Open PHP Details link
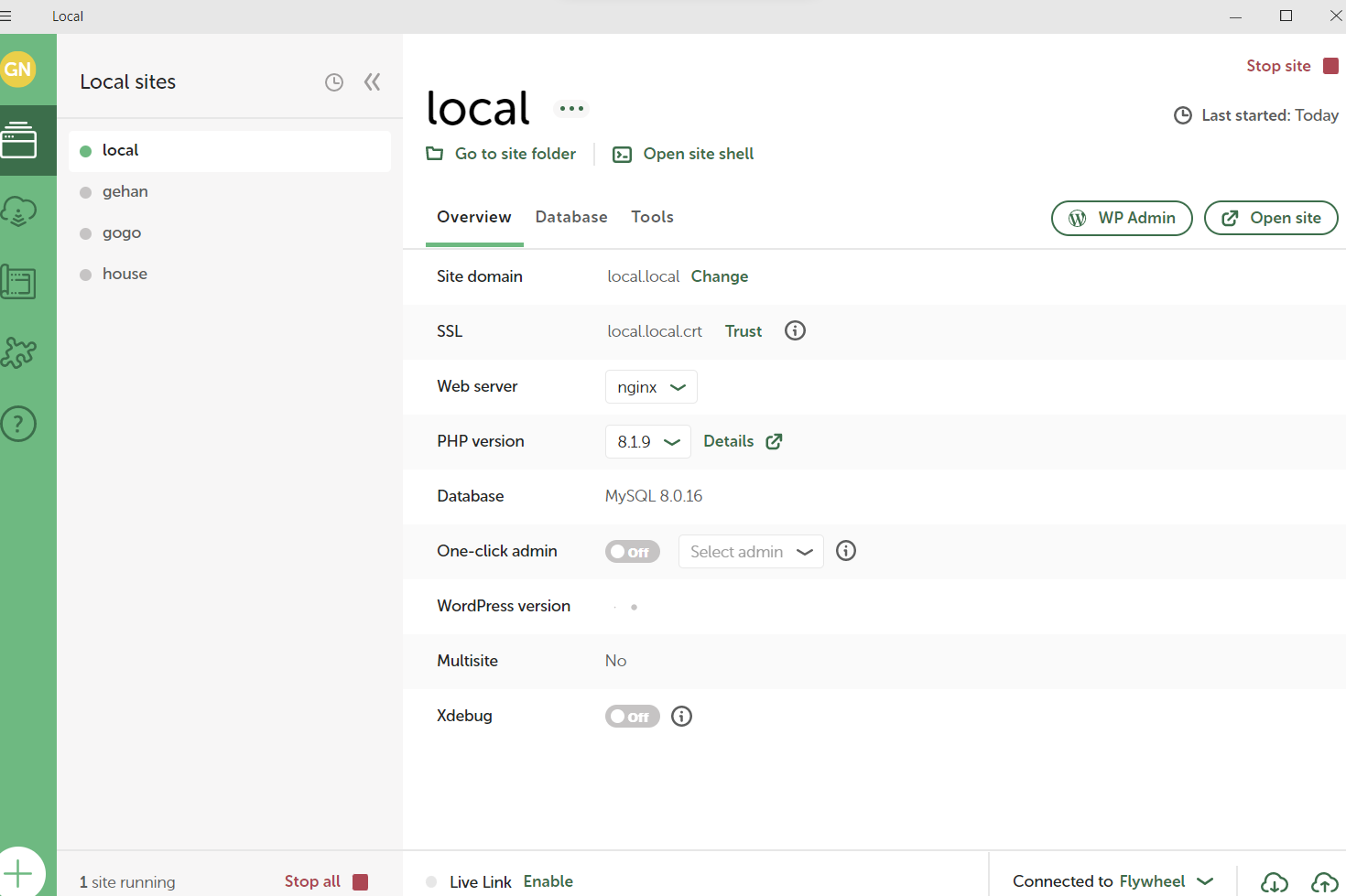 pyautogui.click(x=743, y=441)
